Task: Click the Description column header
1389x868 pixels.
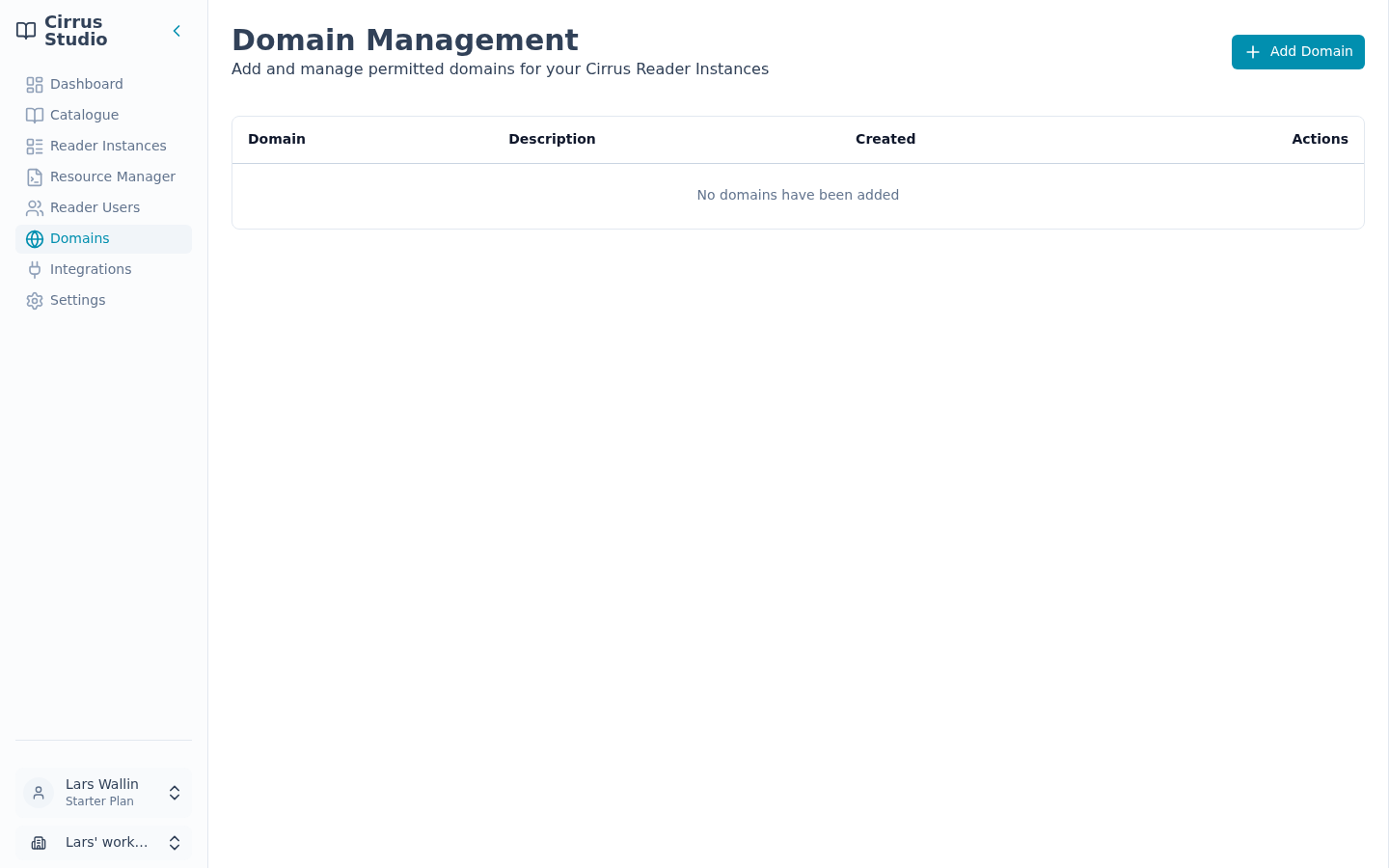Action: [x=552, y=139]
